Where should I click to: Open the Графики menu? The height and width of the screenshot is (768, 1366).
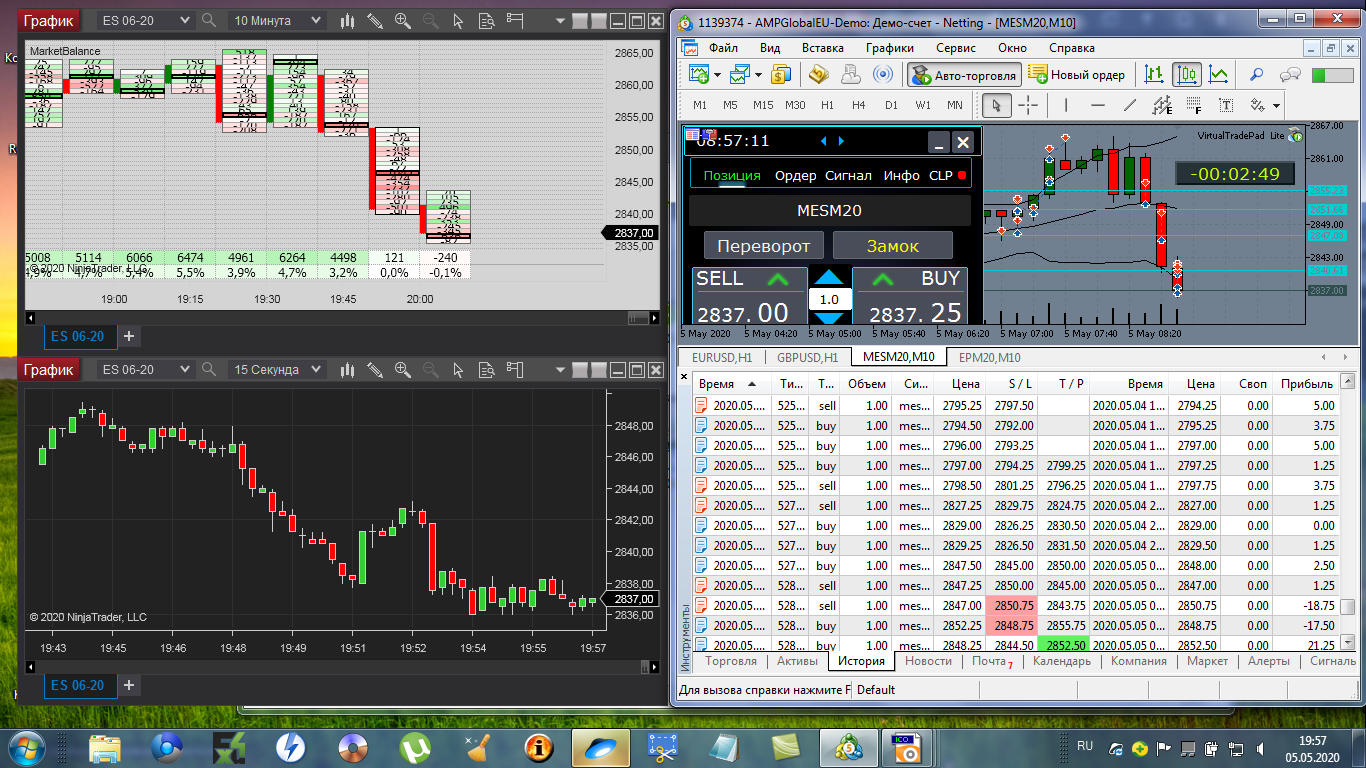pyautogui.click(x=890, y=47)
